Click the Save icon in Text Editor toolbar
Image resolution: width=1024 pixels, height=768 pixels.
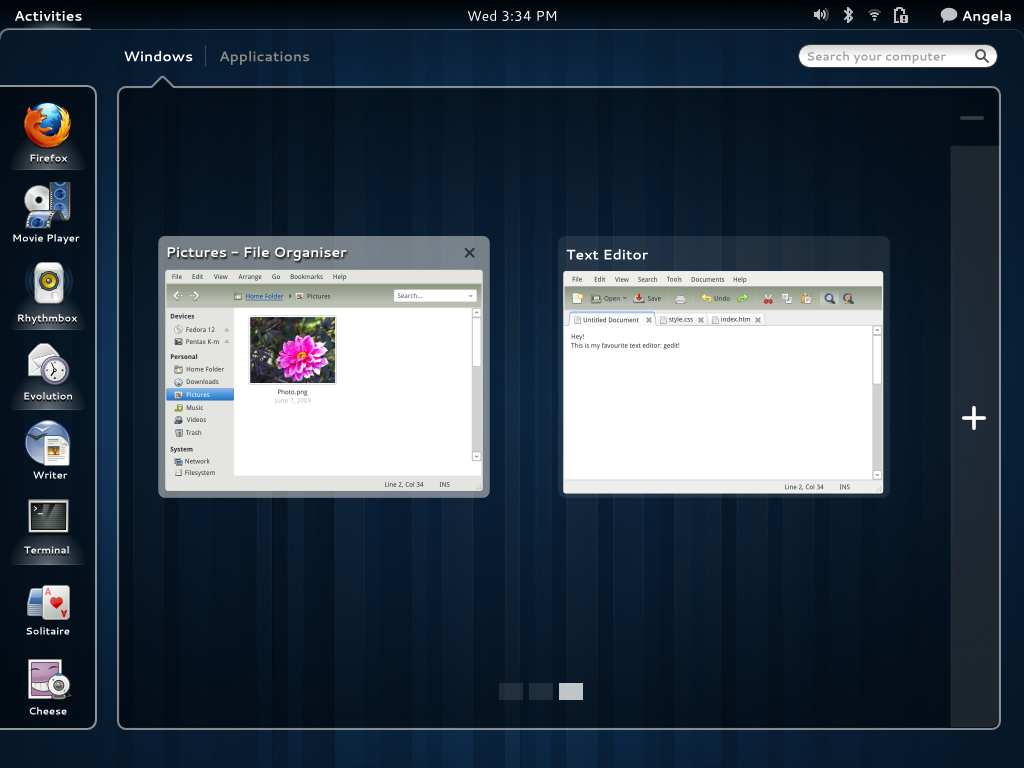coord(640,298)
